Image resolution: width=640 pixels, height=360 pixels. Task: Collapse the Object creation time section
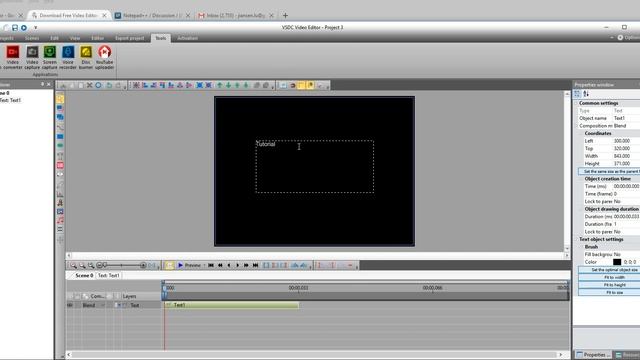(x=581, y=179)
